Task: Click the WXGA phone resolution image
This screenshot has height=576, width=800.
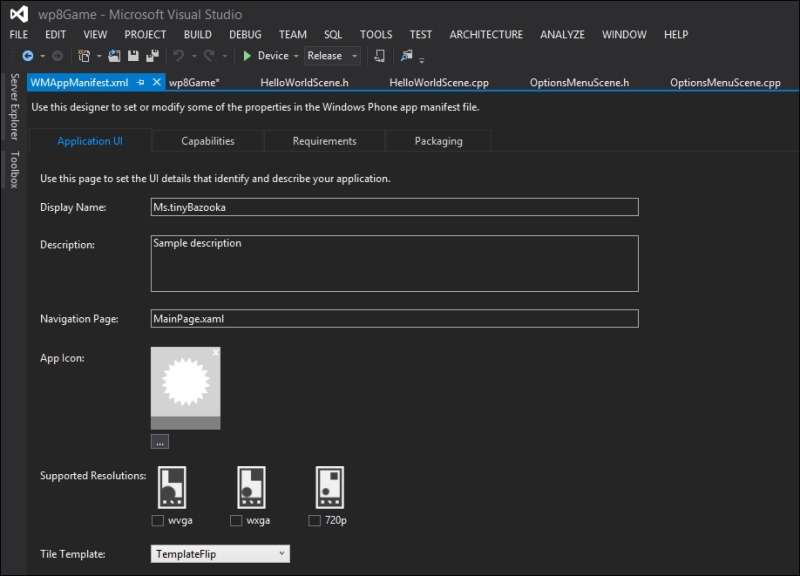Action: (251, 487)
